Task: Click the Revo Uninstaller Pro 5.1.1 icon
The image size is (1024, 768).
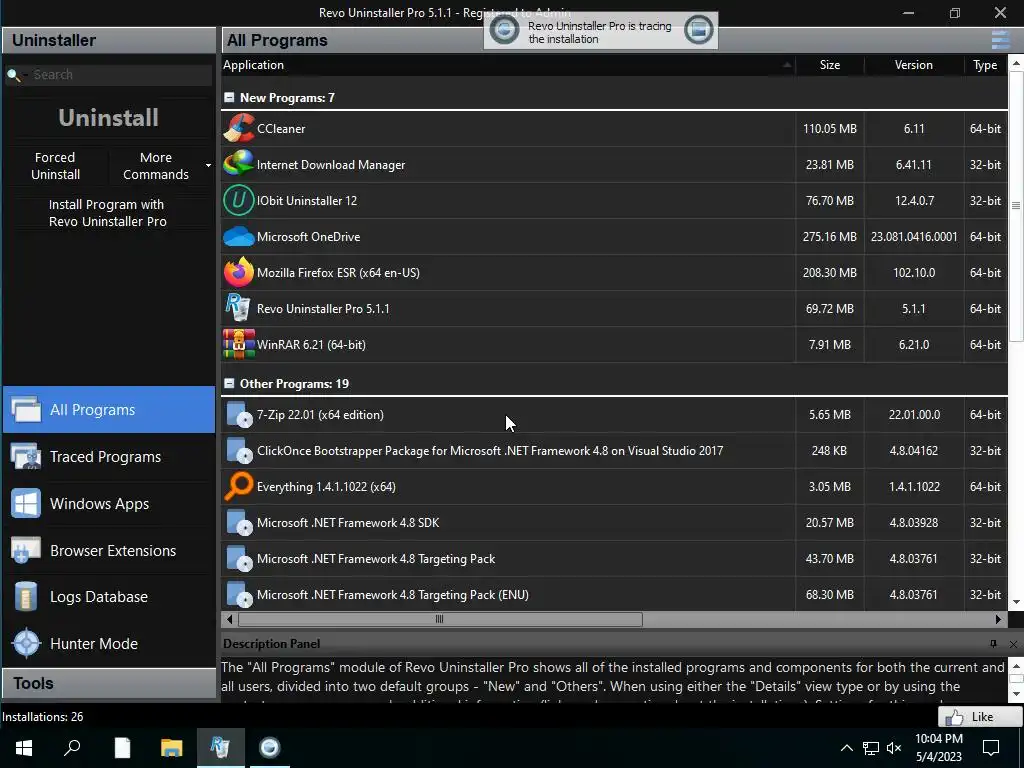Action: pyautogui.click(x=238, y=308)
